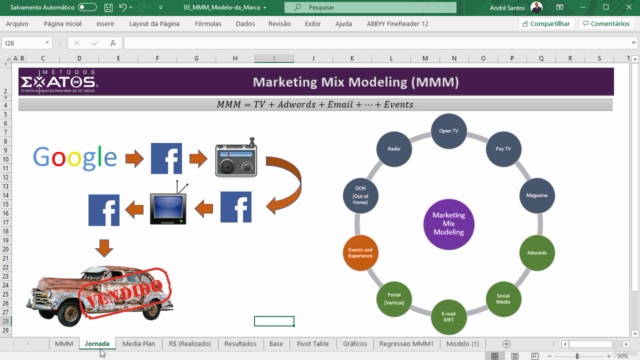Open the ribbon display options icon
The image size is (640, 360).
pos(560,7)
